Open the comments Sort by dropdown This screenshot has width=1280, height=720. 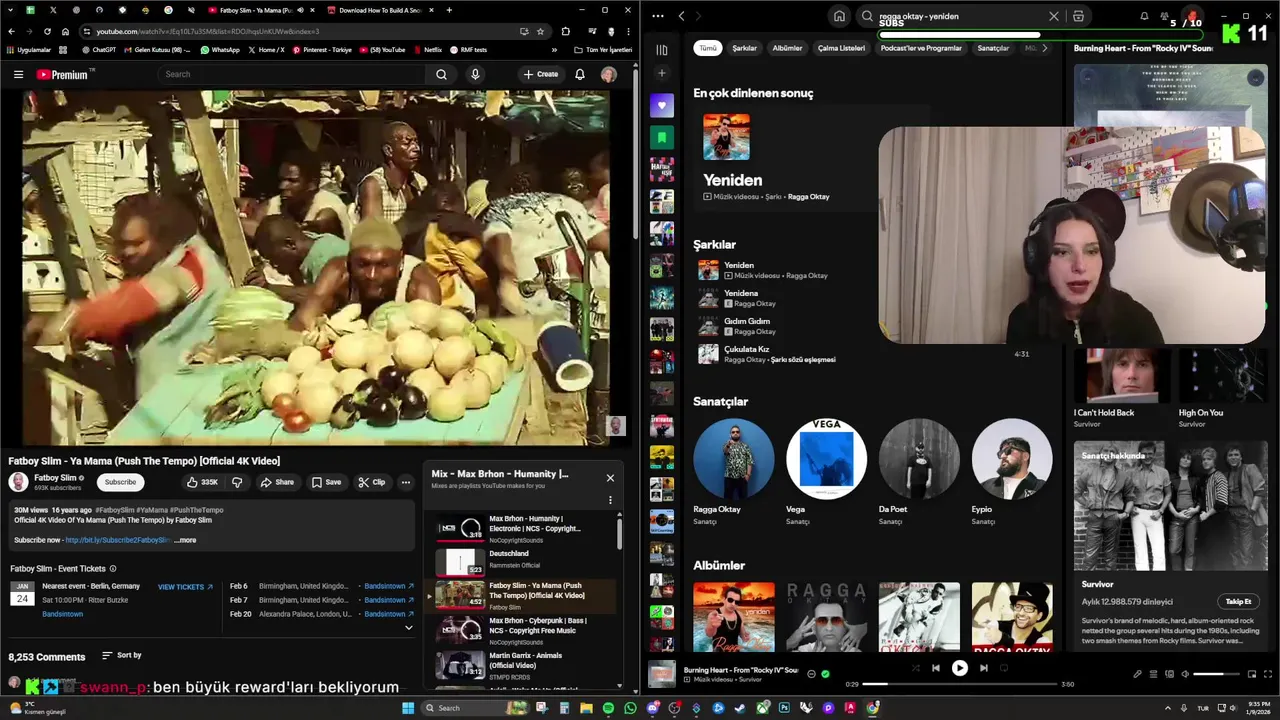click(121, 655)
